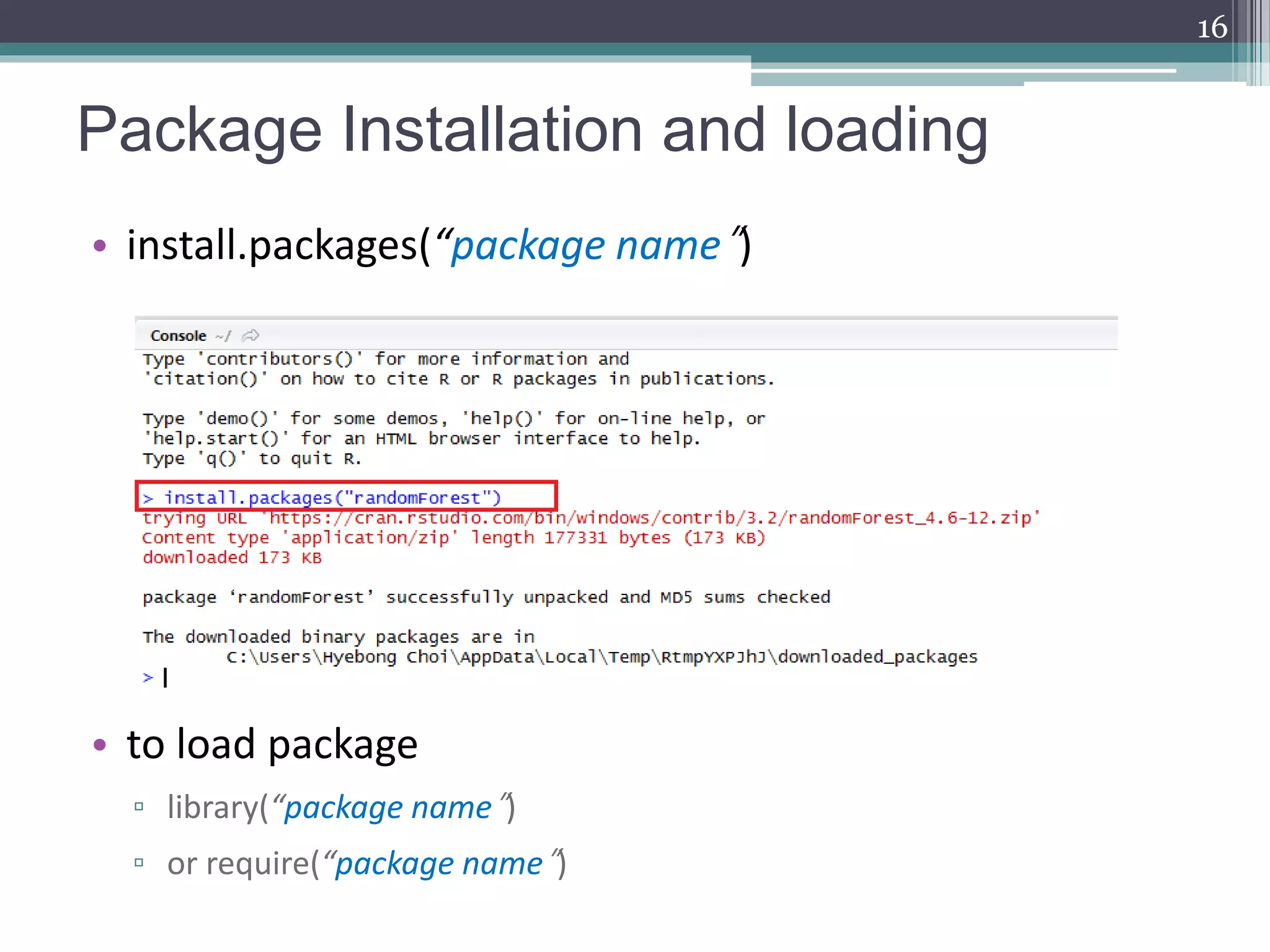Click the "Type 'contributors()'" line
The width and height of the screenshot is (1270, 952).
point(386,359)
